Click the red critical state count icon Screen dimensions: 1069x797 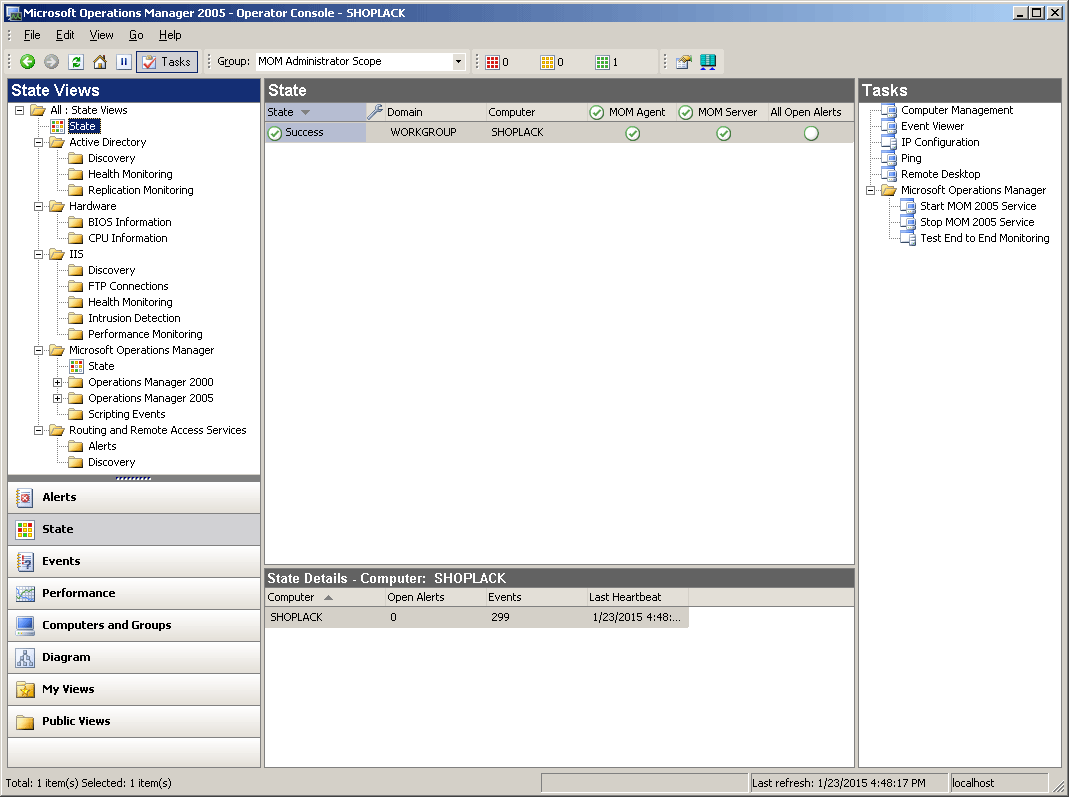(492, 62)
